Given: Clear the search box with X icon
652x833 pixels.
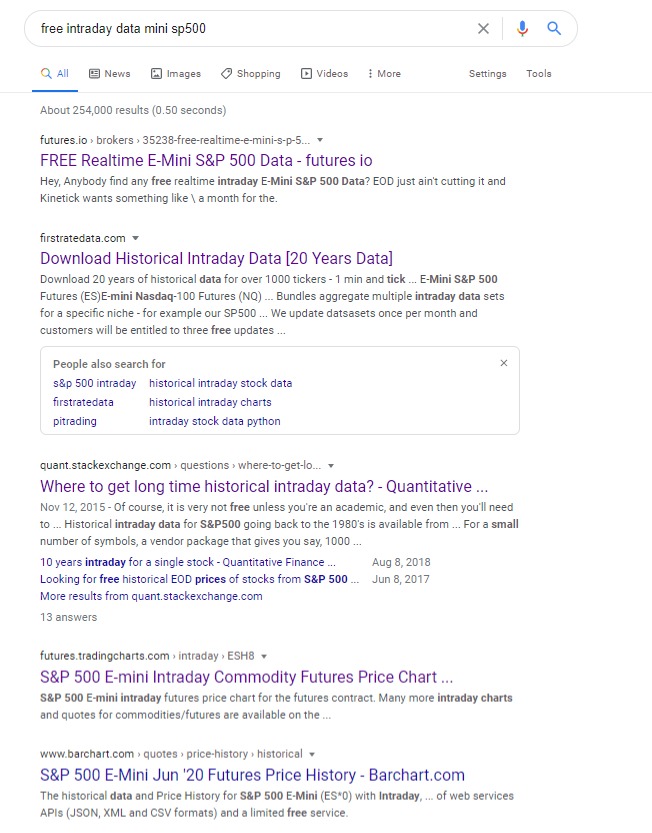Looking at the screenshot, I should click(483, 29).
